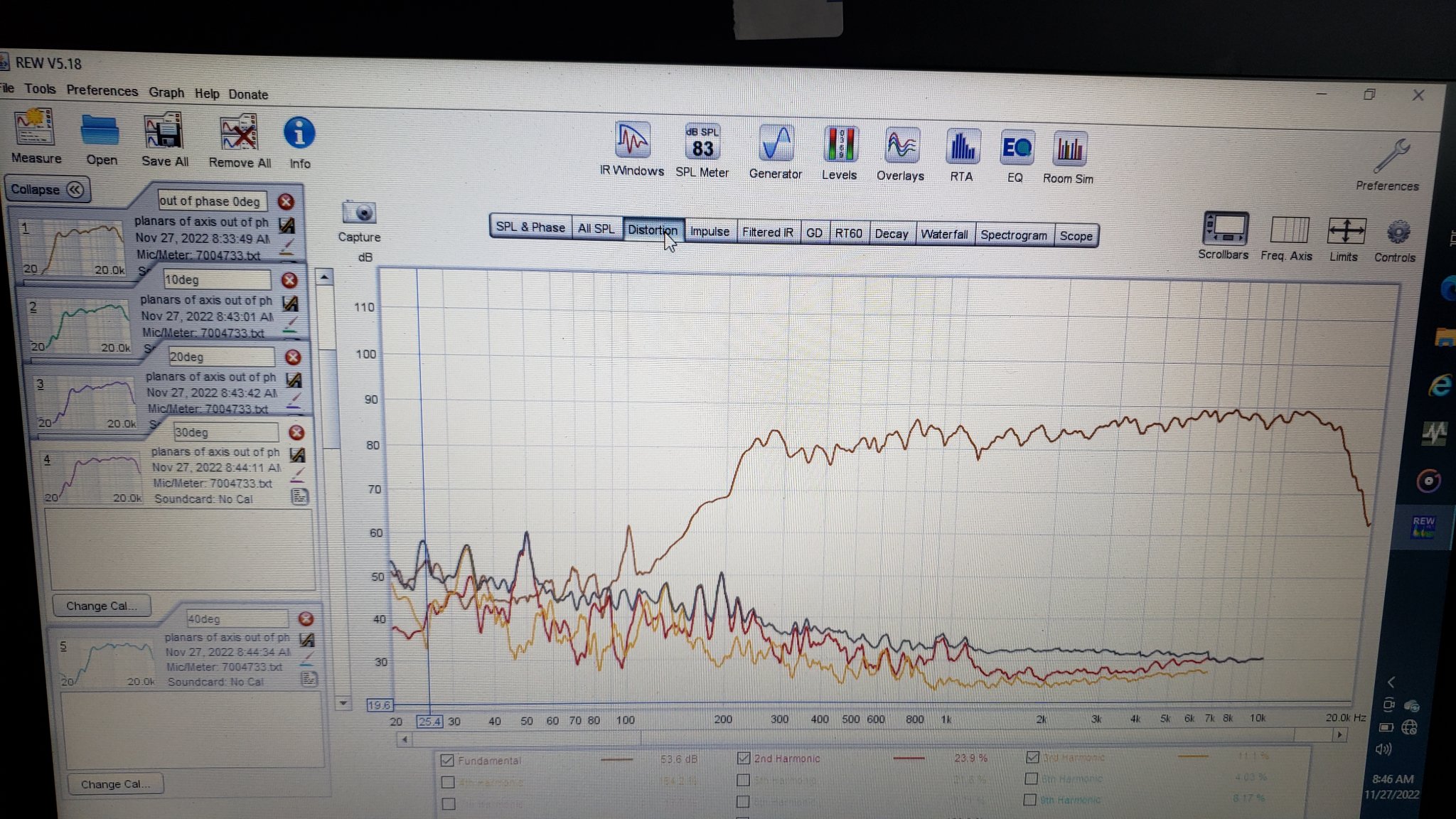
Task: Click graph horizontal scroll left arrow
Action: coord(405,739)
